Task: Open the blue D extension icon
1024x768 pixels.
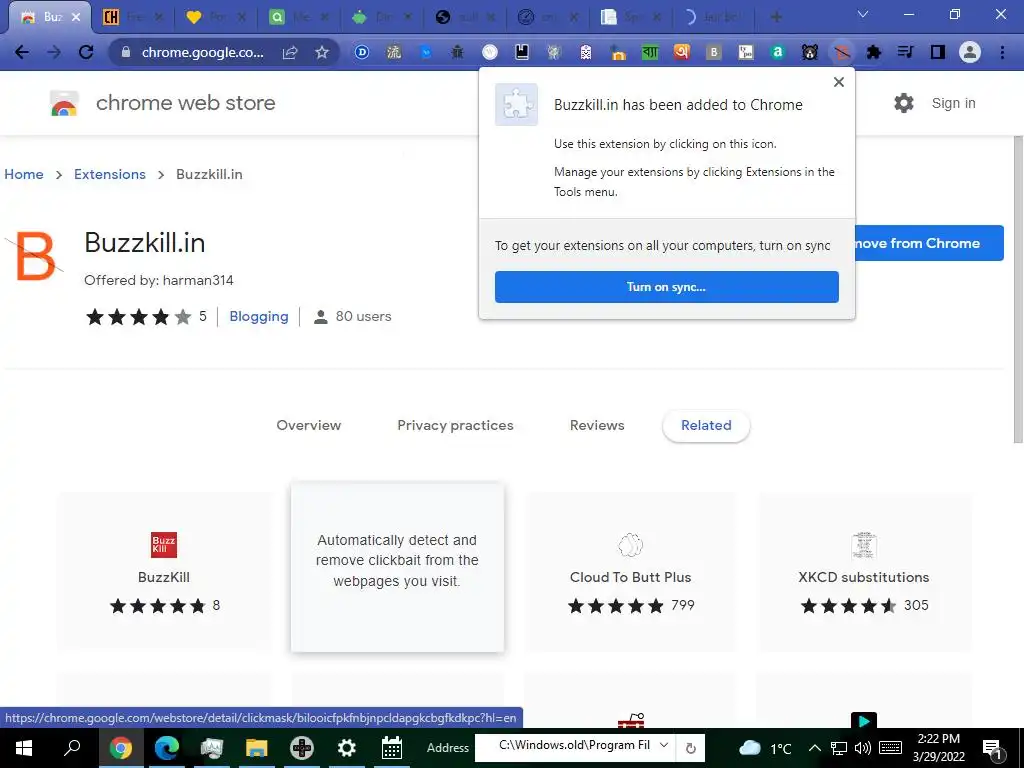Action: click(x=362, y=52)
